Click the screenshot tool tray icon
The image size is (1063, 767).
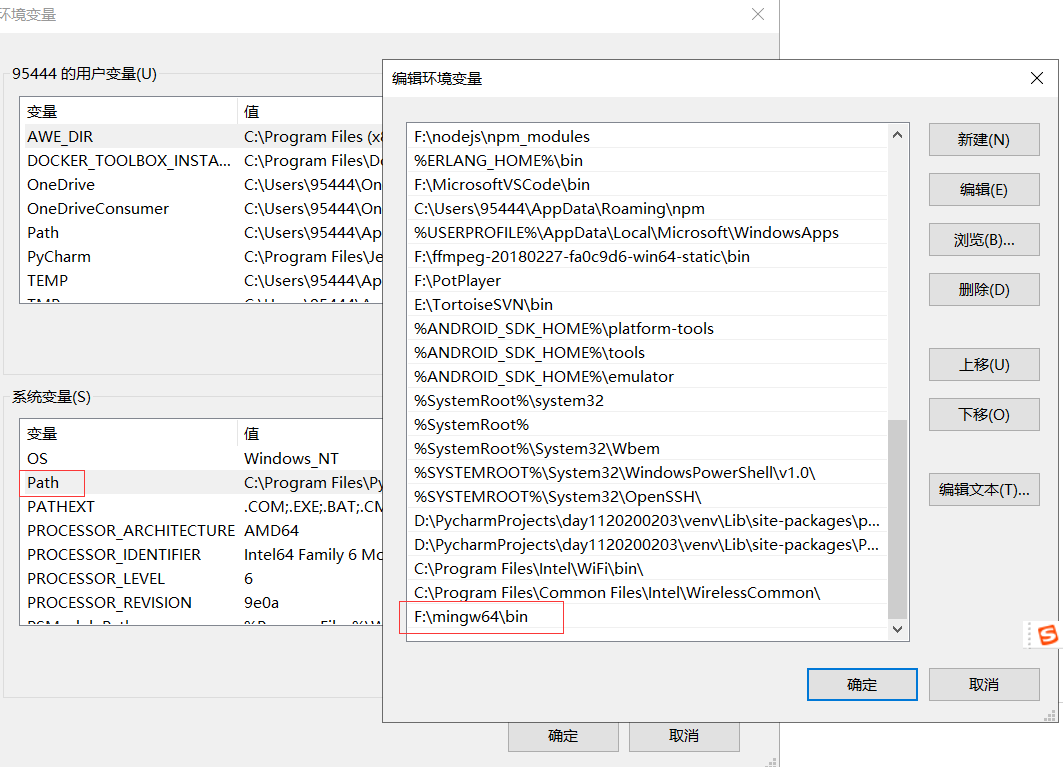(x=1046, y=634)
